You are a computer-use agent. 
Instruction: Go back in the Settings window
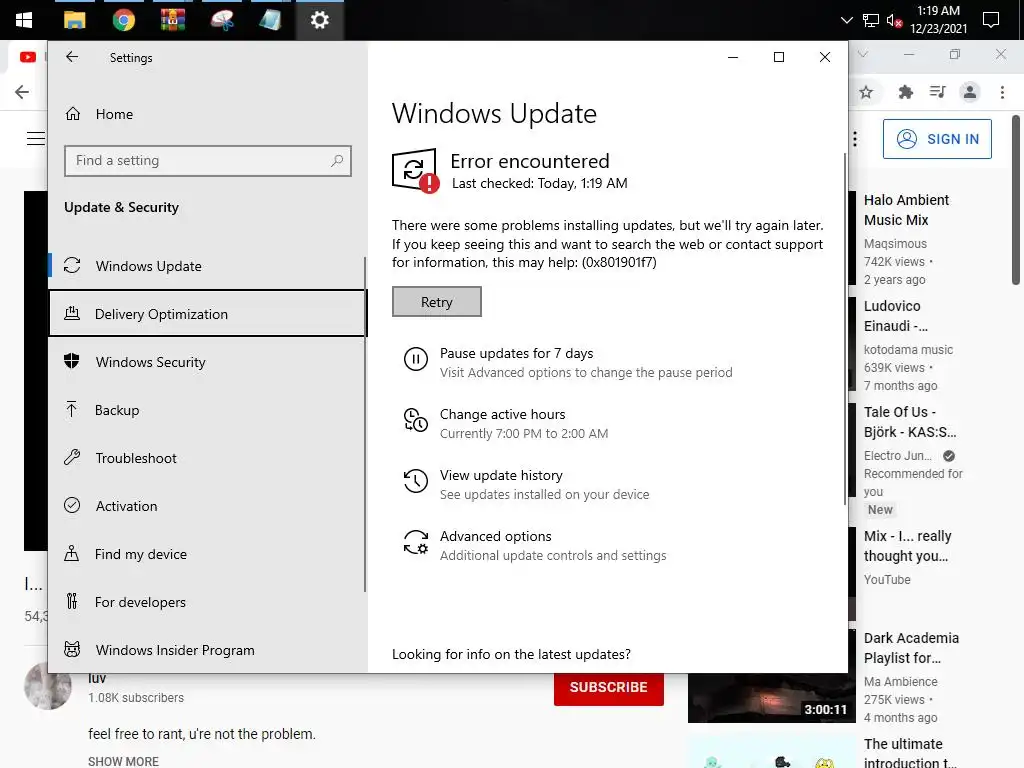click(x=72, y=57)
